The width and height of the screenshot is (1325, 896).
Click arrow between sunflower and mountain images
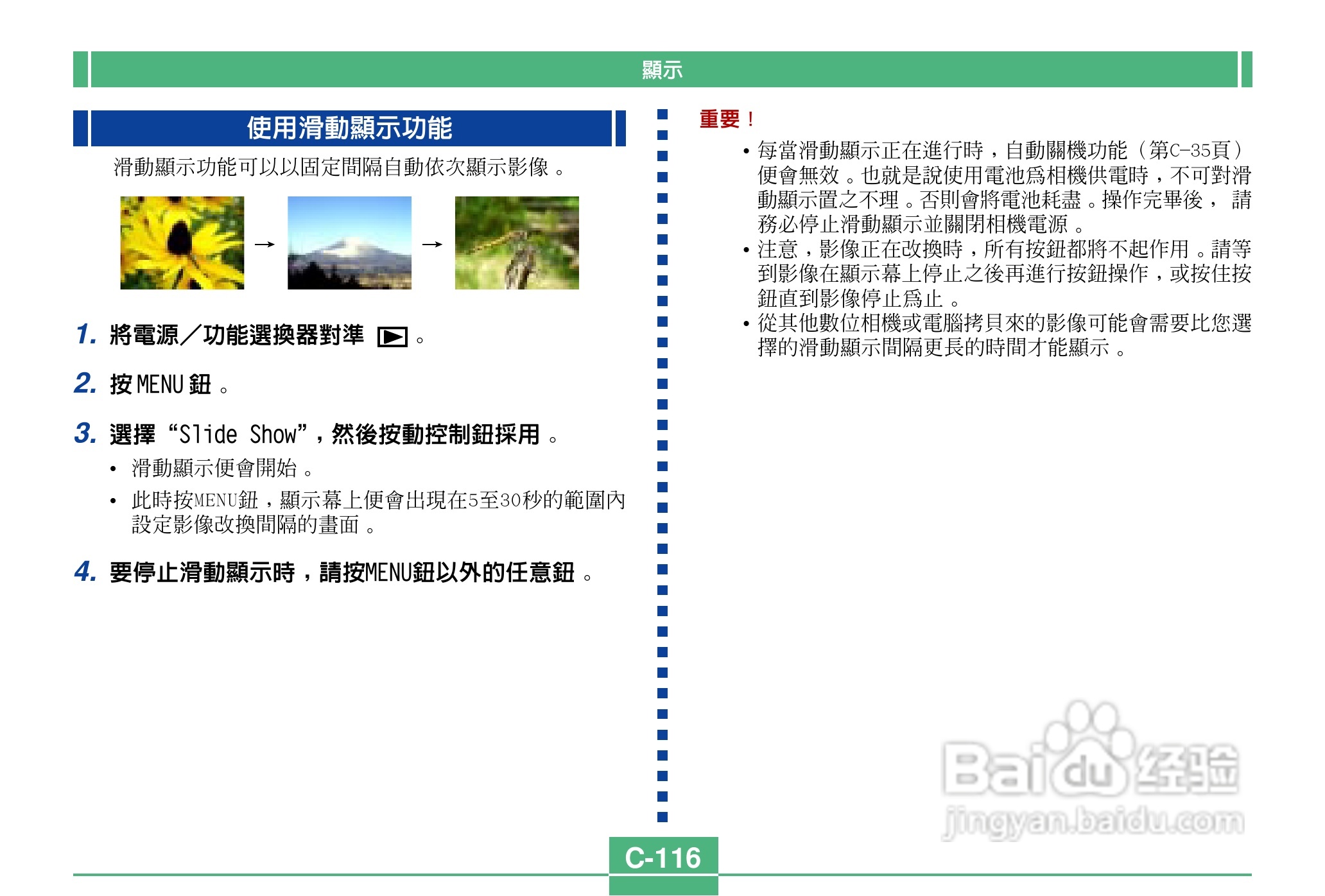264,245
